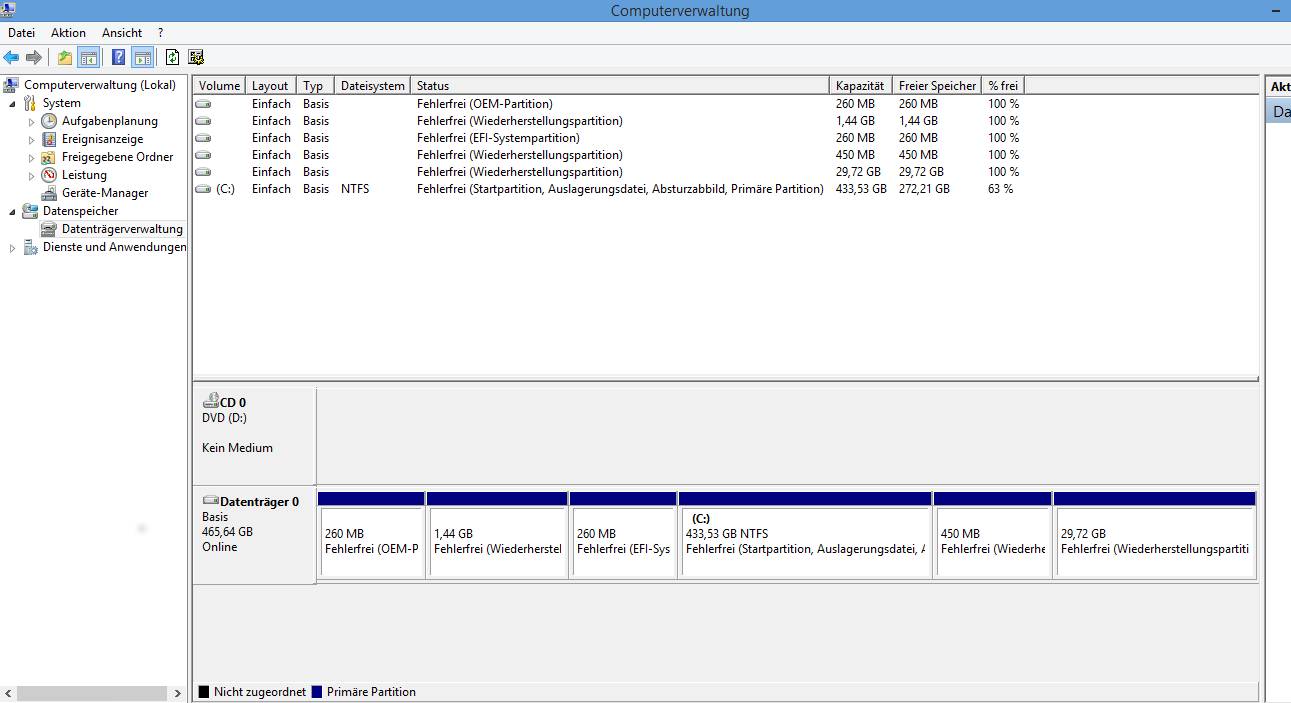
Task: Collapse the System tree node
Action: tap(13, 103)
